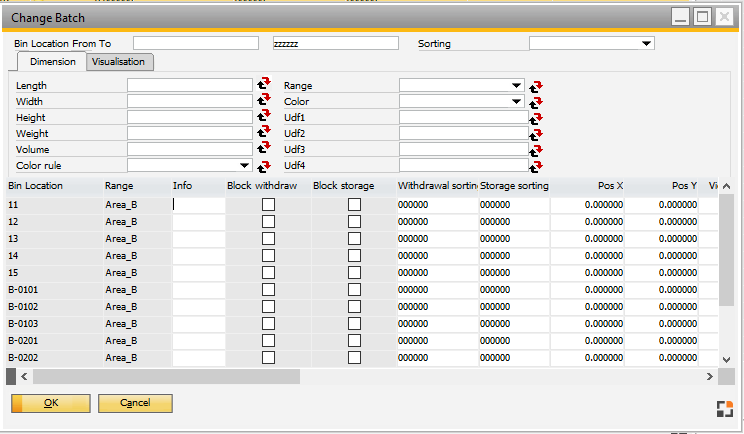Image resolution: width=744 pixels, height=434 pixels.
Task: Click the apply arrow icon next to Udf4
Action: (x=536, y=166)
